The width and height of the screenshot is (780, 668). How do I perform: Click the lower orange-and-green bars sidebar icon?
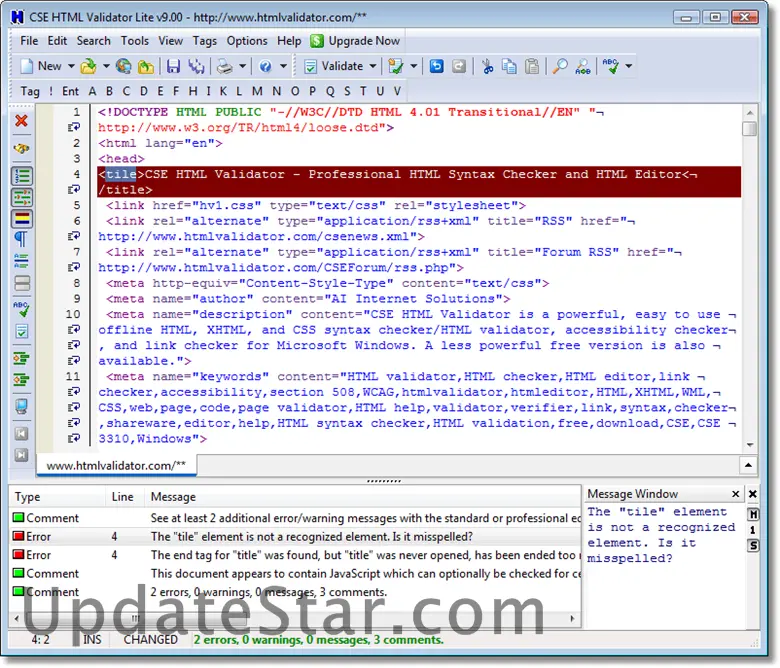[21, 380]
